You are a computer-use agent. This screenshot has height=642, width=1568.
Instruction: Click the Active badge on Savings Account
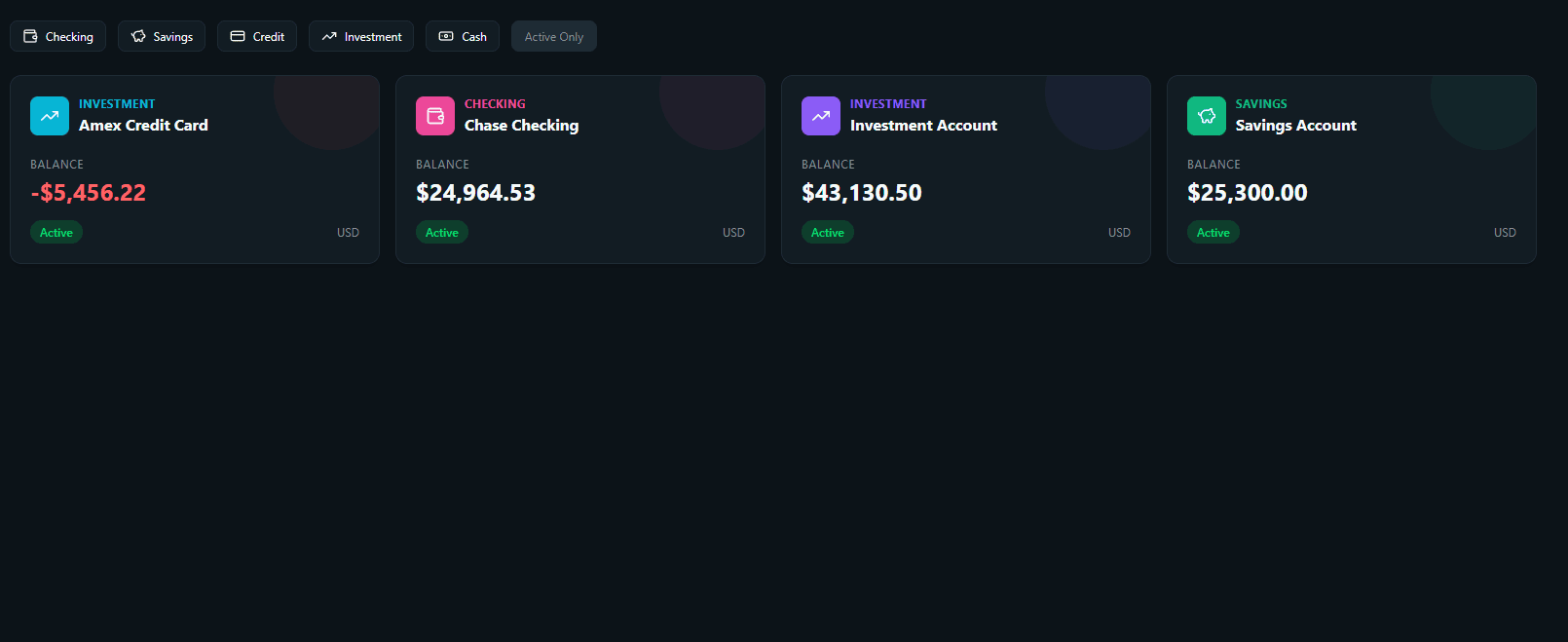tap(1213, 232)
